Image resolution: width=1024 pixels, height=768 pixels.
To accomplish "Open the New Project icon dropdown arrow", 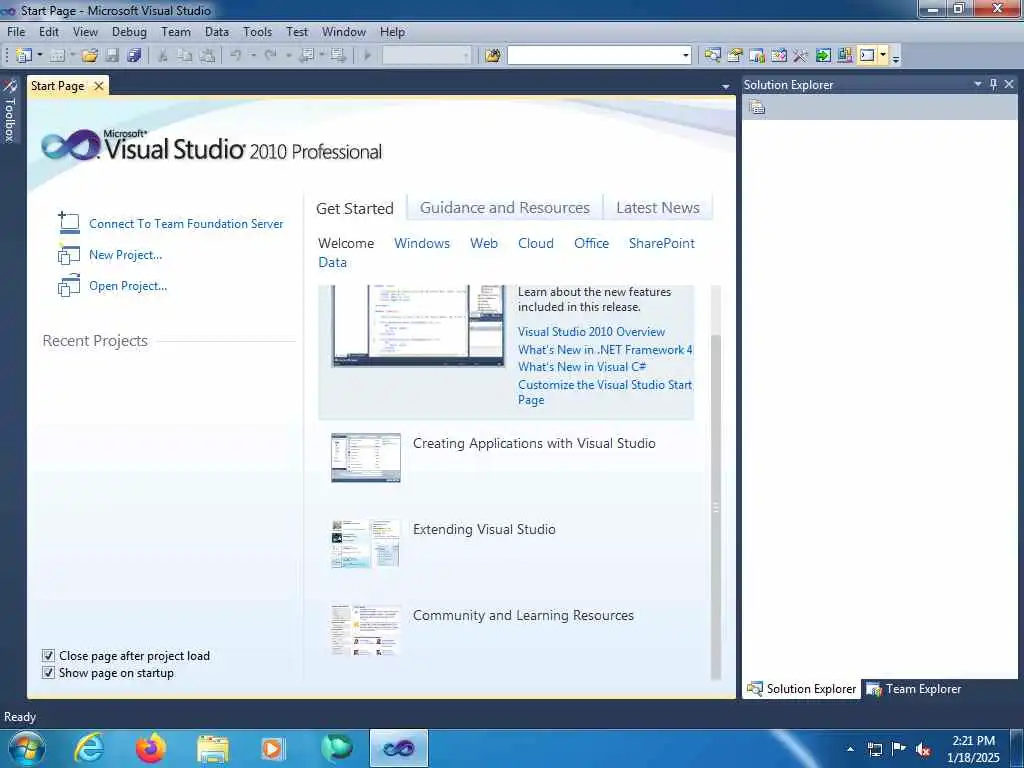I will pos(39,56).
